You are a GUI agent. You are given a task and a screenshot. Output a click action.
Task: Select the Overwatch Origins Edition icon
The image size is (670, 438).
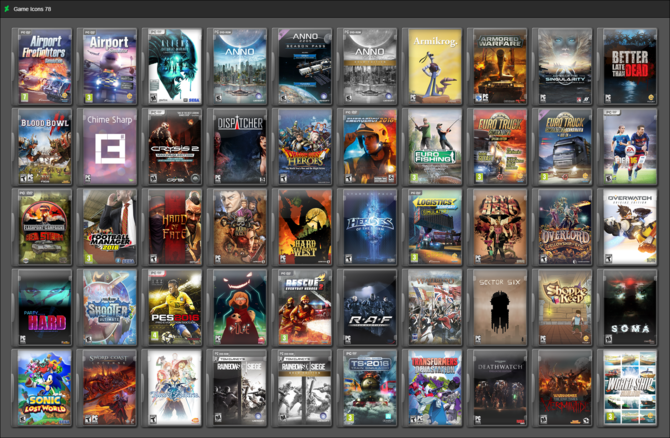pos(627,227)
